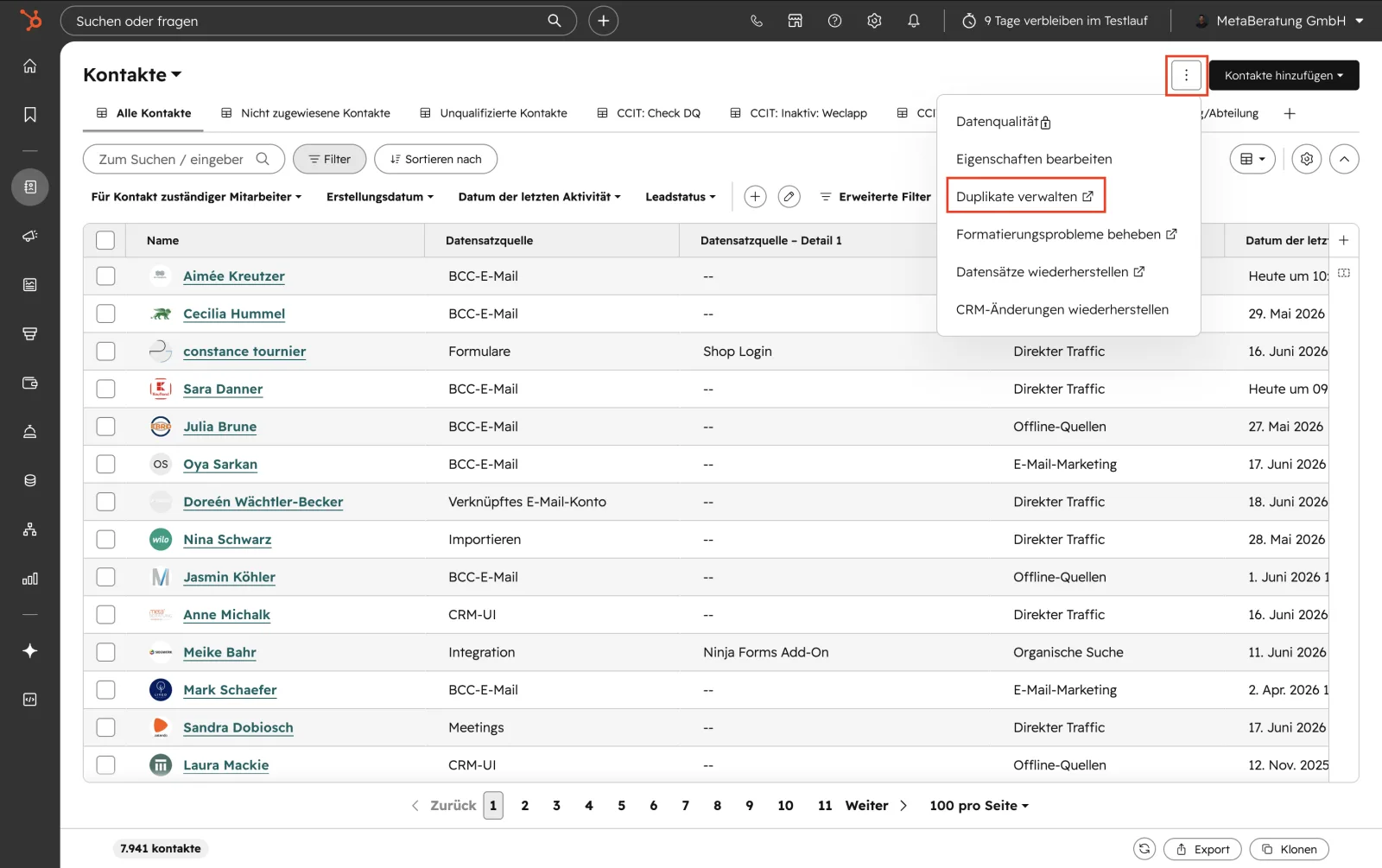Select the checkbox next to Nina Schwarz
1382x868 pixels.
coord(105,540)
